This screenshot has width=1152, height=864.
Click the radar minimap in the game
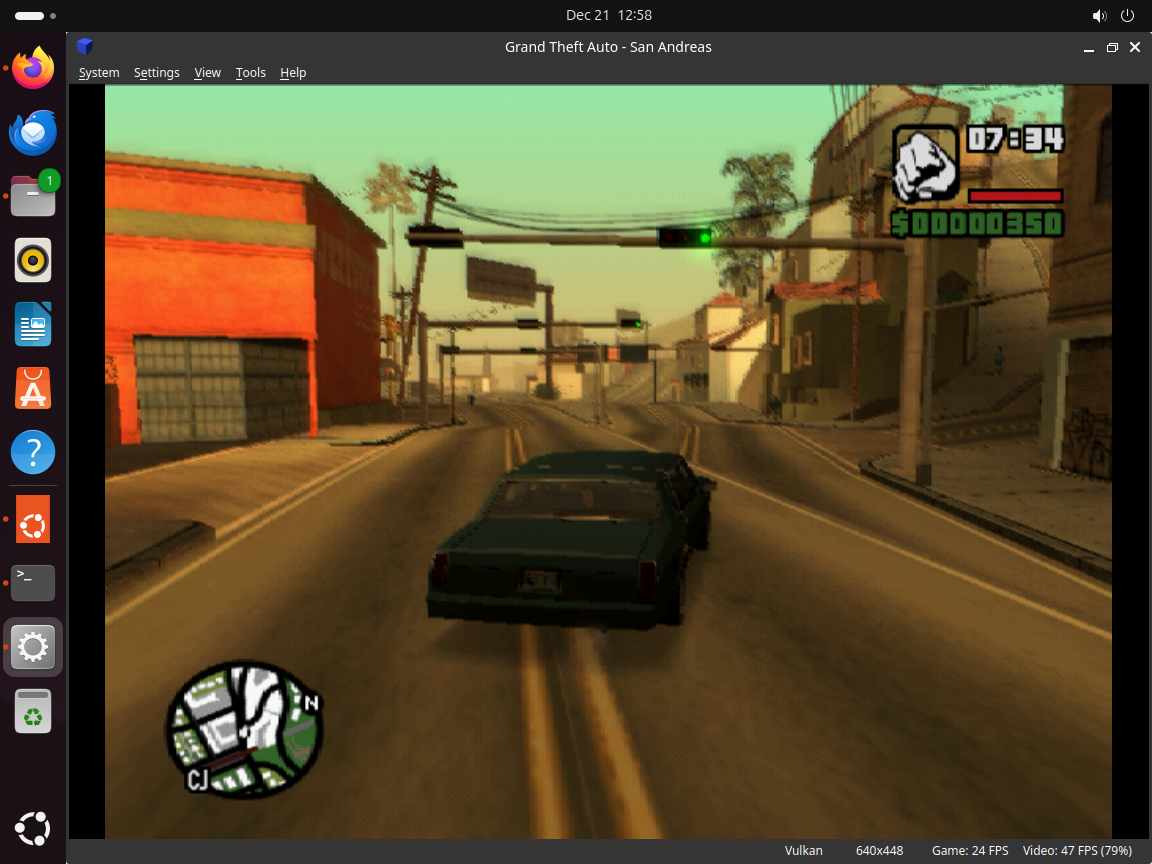pos(245,729)
